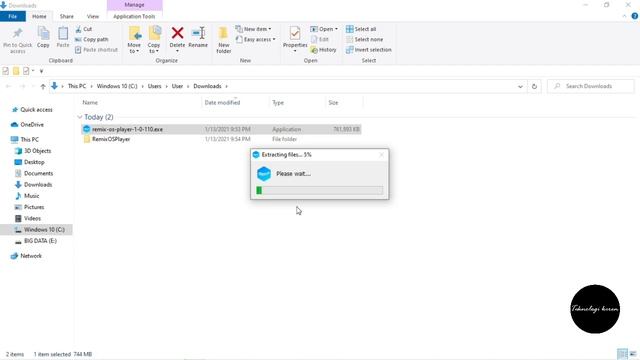Open Documents in sidebar
The image size is (640, 360).
pos(33,173)
